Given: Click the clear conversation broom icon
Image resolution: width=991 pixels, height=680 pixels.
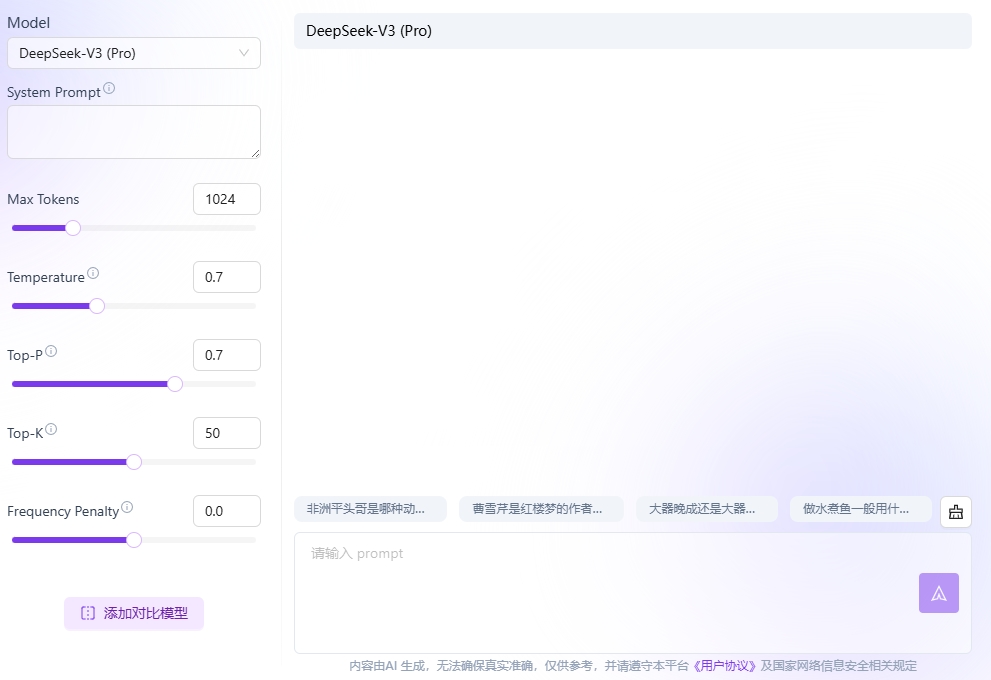Looking at the screenshot, I should (956, 512).
